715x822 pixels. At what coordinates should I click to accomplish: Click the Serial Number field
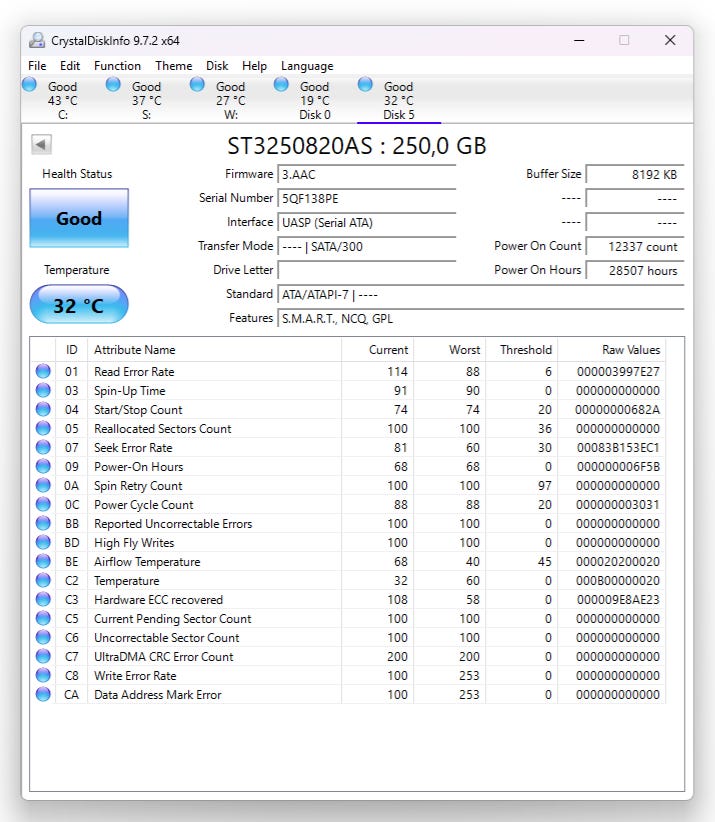(x=366, y=199)
